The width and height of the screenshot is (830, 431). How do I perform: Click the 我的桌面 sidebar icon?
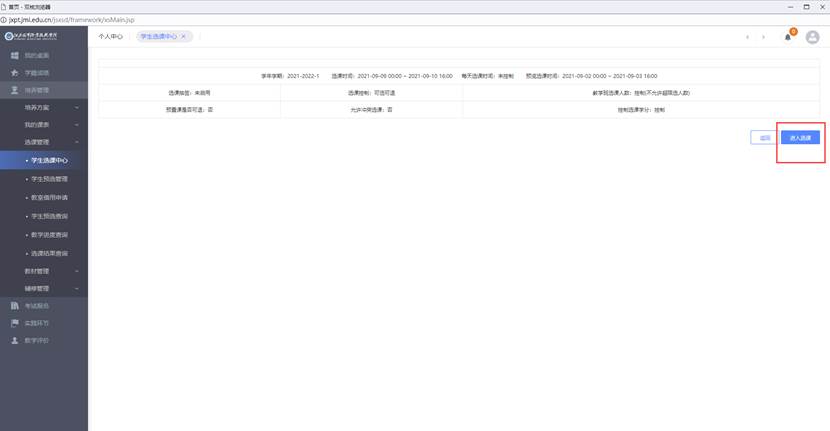[x=14, y=55]
